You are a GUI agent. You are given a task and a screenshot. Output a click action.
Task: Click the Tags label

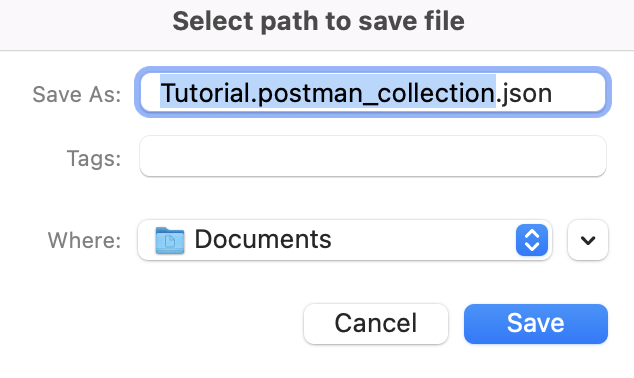tap(94, 158)
